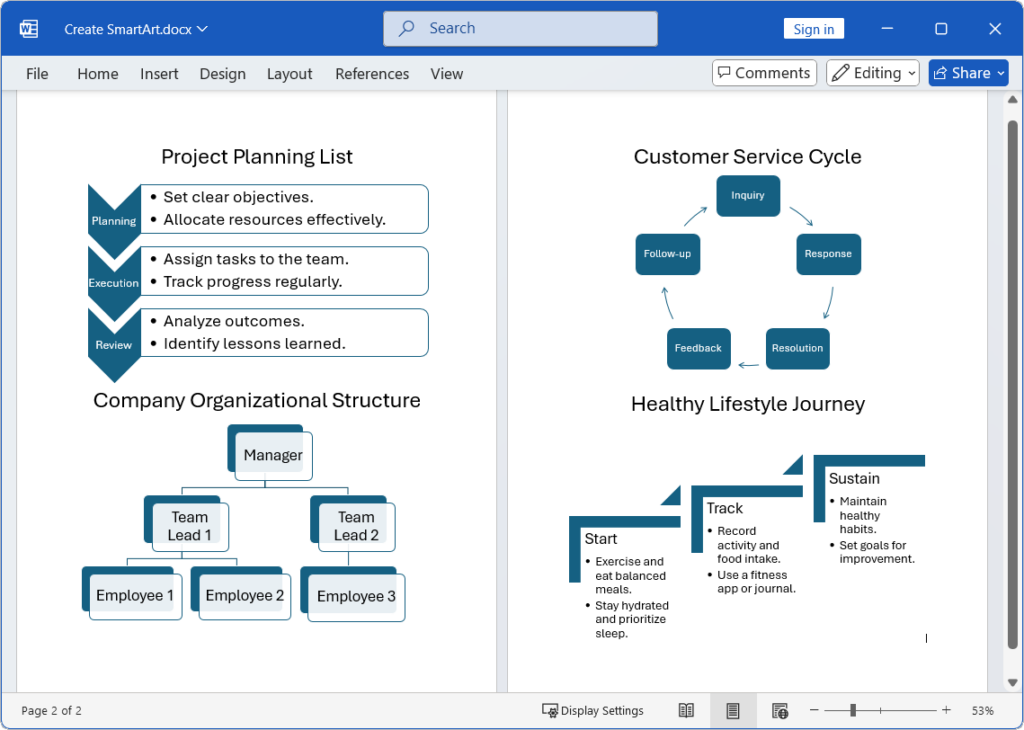
Task: Click the zoom out minus icon
Action: 814,710
